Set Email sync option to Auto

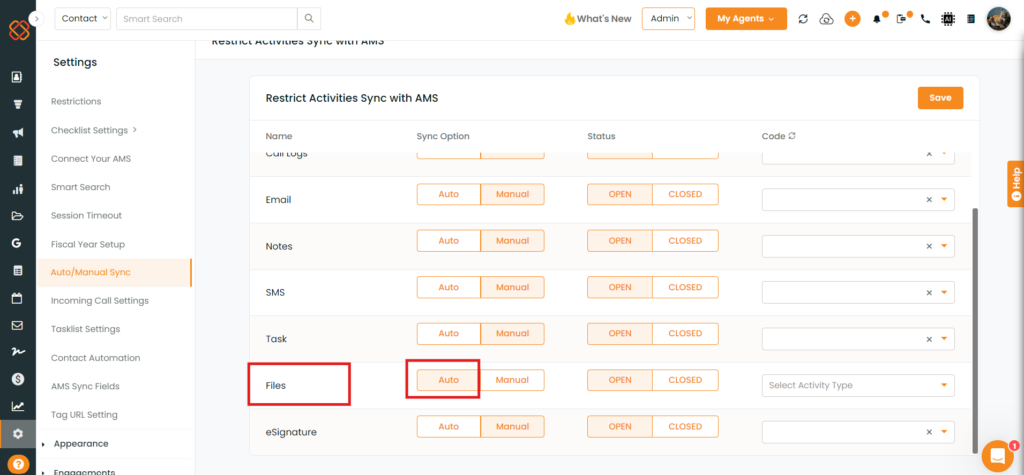pyautogui.click(x=449, y=194)
